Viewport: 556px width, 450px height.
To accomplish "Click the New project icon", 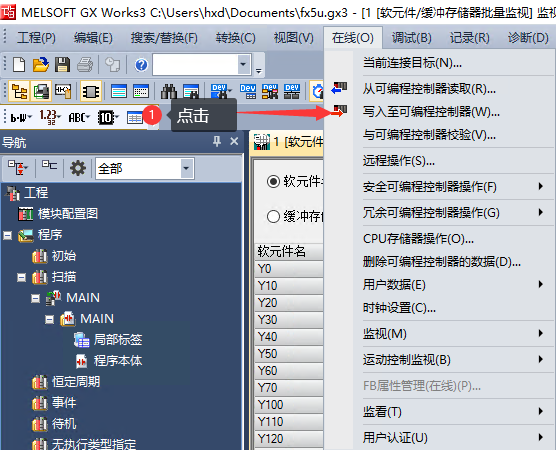I will [x=19, y=65].
